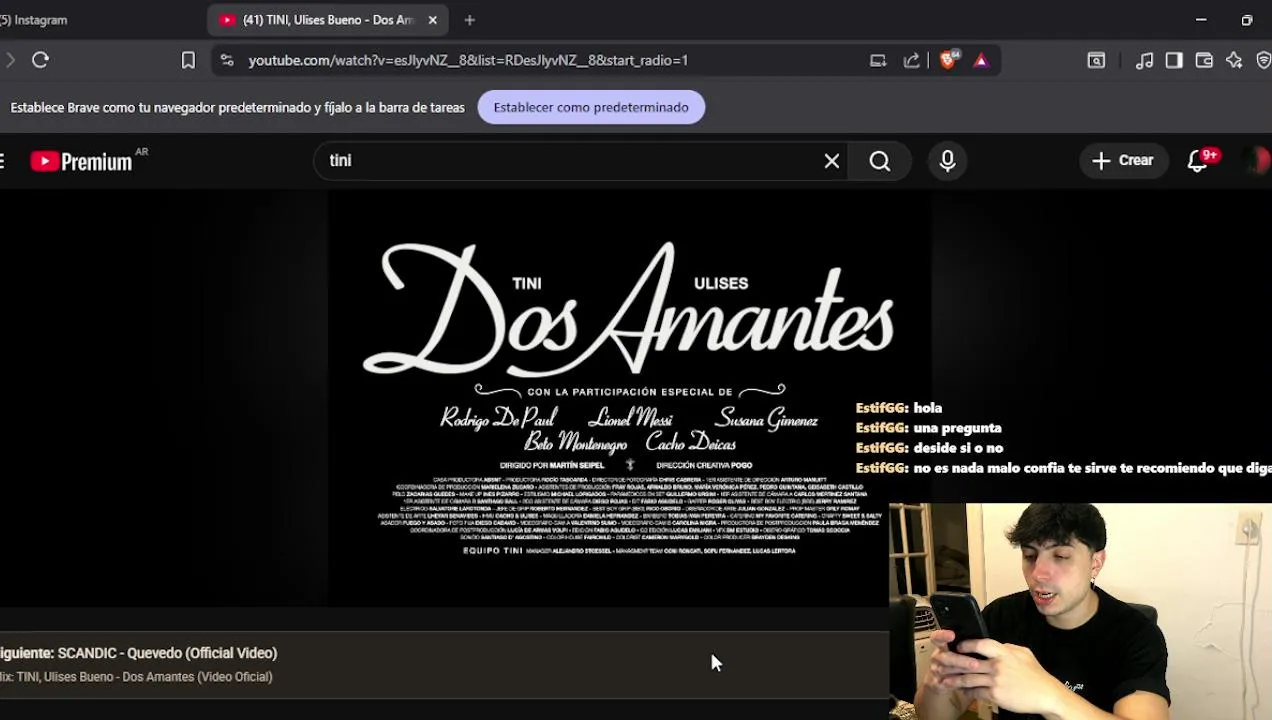The width and height of the screenshot is (1272, 720).
Task: Run search with magnifying glass button
Action: pos(879,161)
